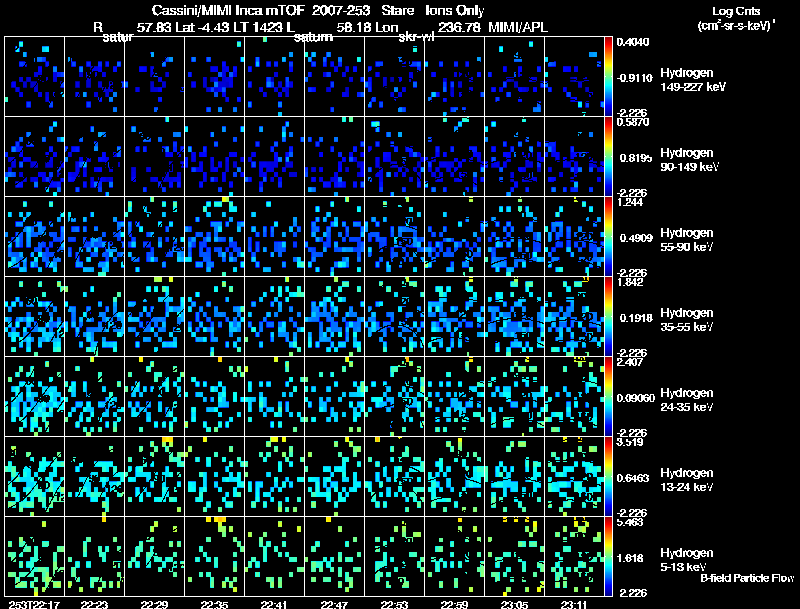800x609 pixels.
Task: Select the '3.519' color scale value
Action: pos(630,442)
